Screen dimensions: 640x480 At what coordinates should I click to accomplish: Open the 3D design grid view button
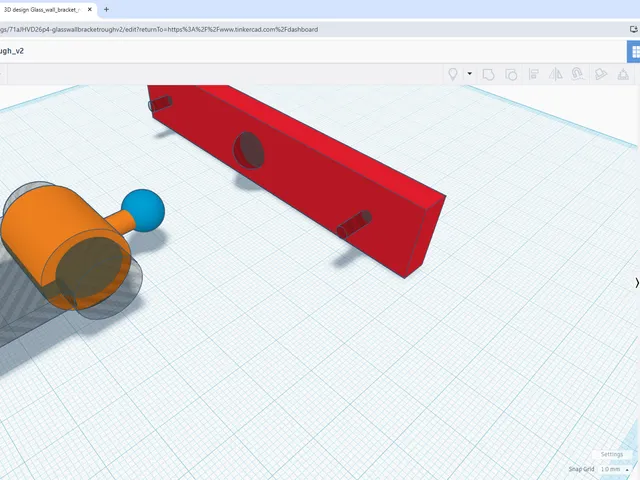coord(634,51)
